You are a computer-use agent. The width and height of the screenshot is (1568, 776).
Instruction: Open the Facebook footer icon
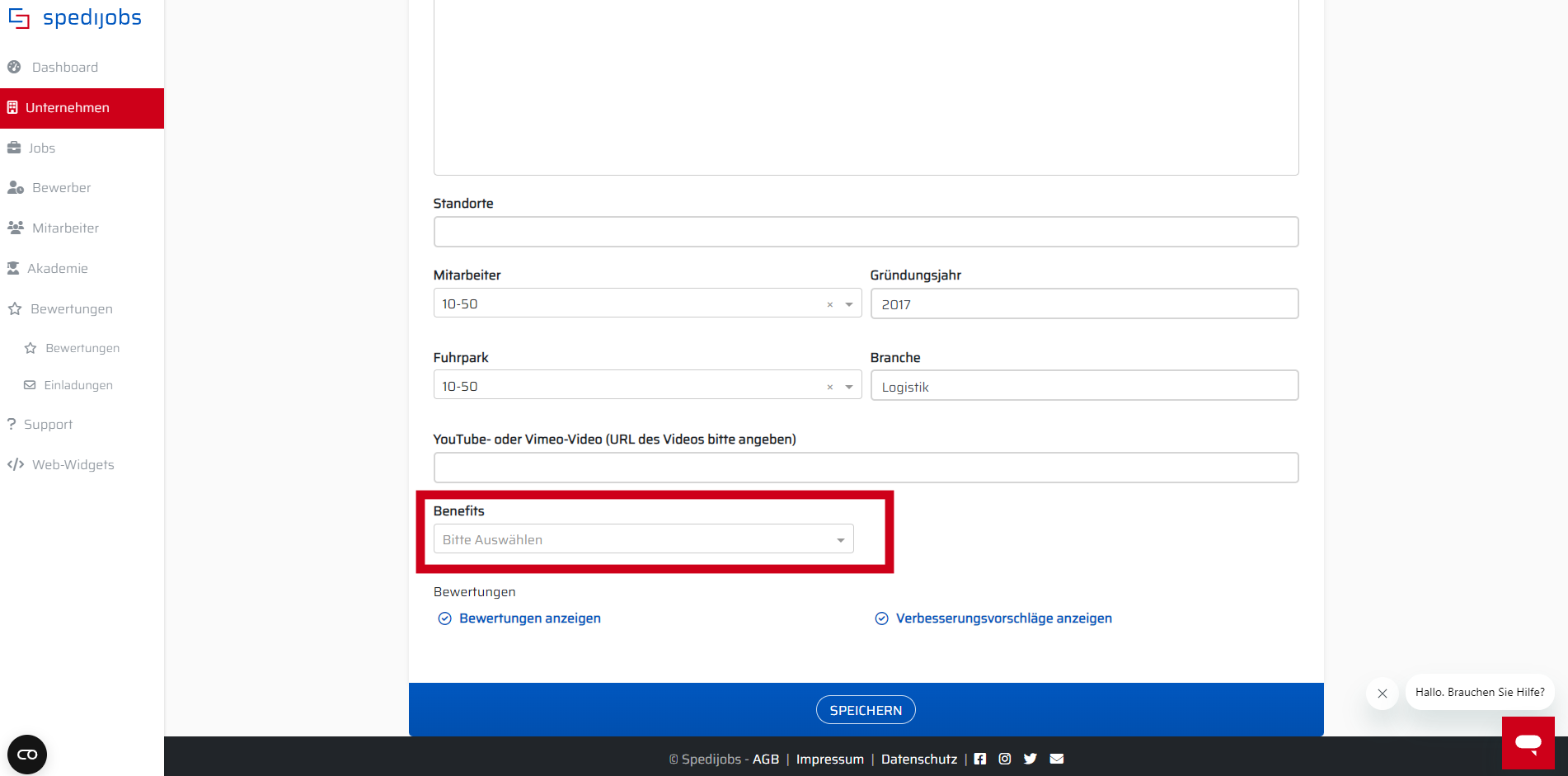pos(980,759)
